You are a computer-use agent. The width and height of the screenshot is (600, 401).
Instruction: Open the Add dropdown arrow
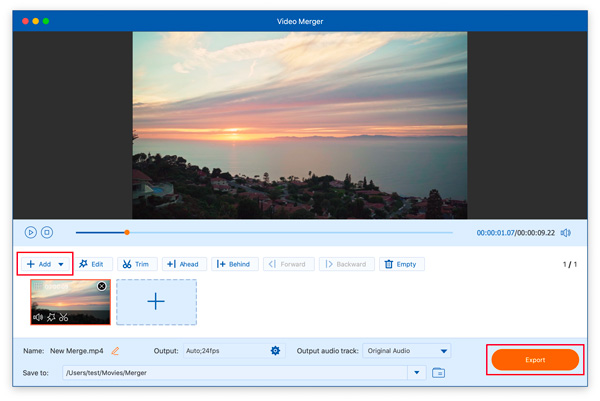(x=61, y=264)
